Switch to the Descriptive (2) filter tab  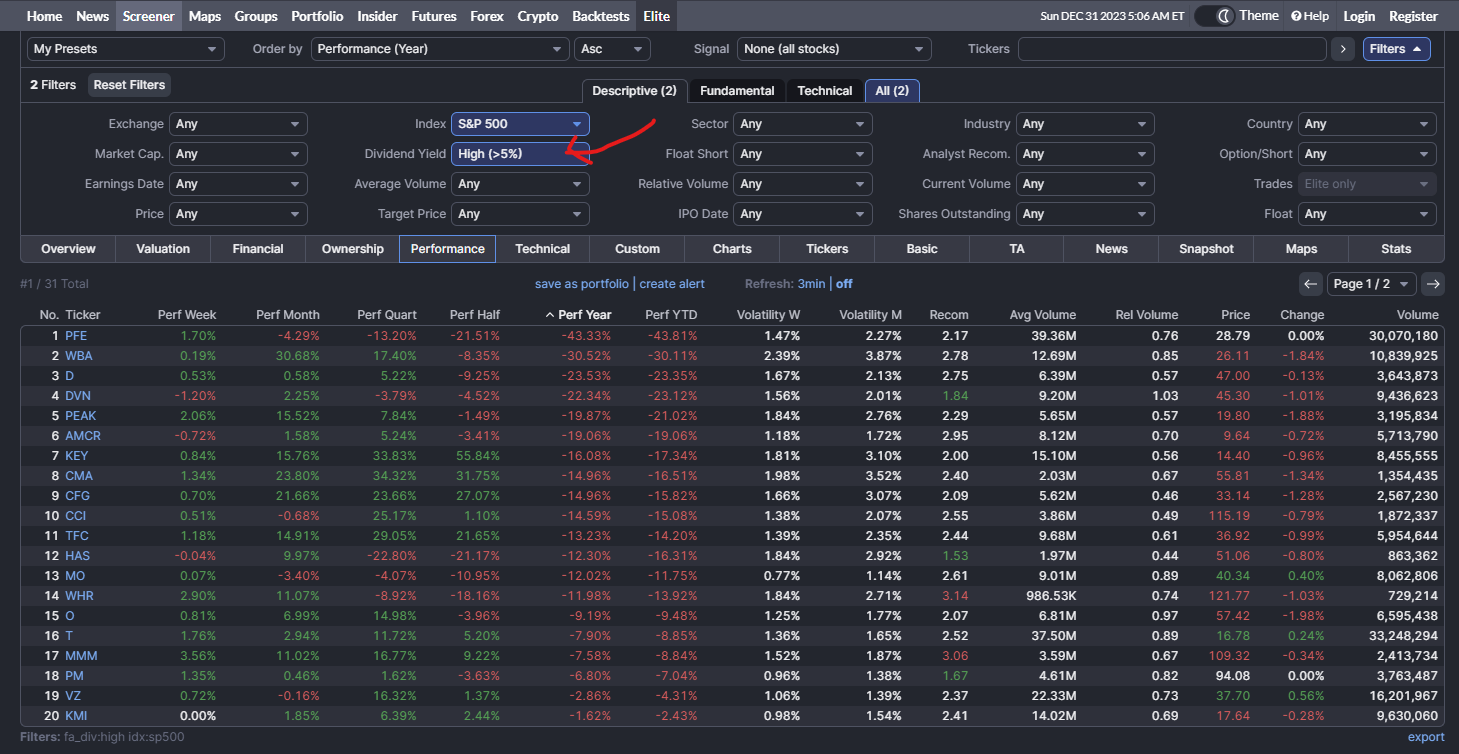pos(634,91)
